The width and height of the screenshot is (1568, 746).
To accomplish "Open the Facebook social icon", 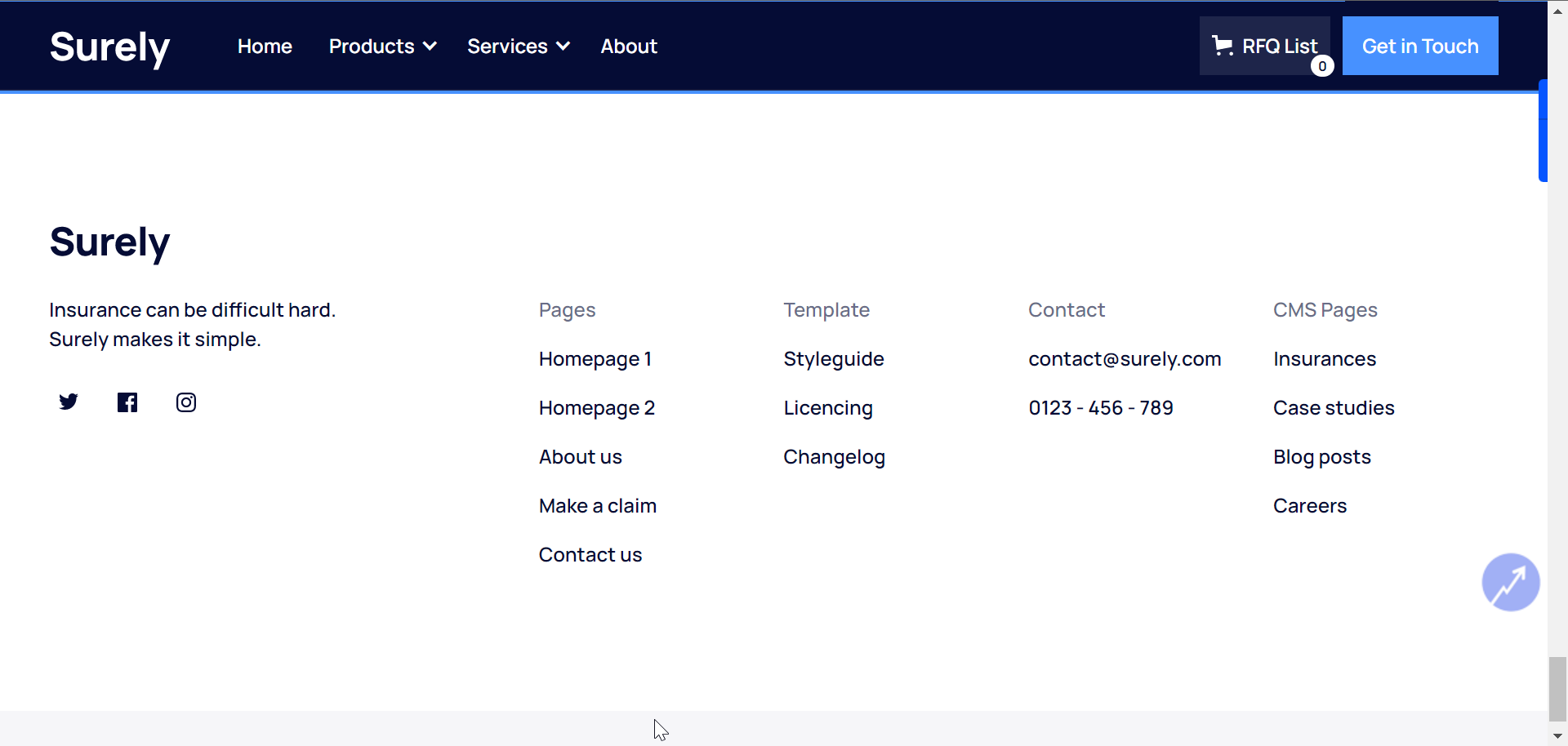I will click(x=127, y=402).
